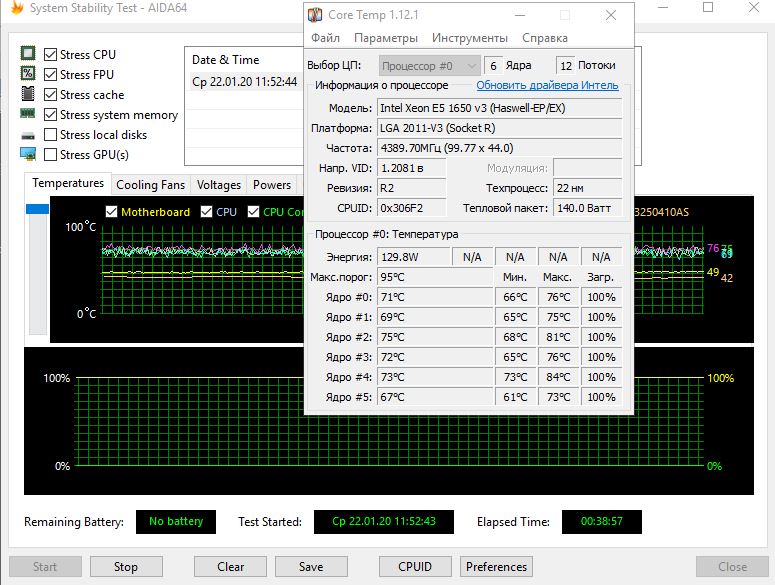Click the 22 нм process value

coord(587,188)
